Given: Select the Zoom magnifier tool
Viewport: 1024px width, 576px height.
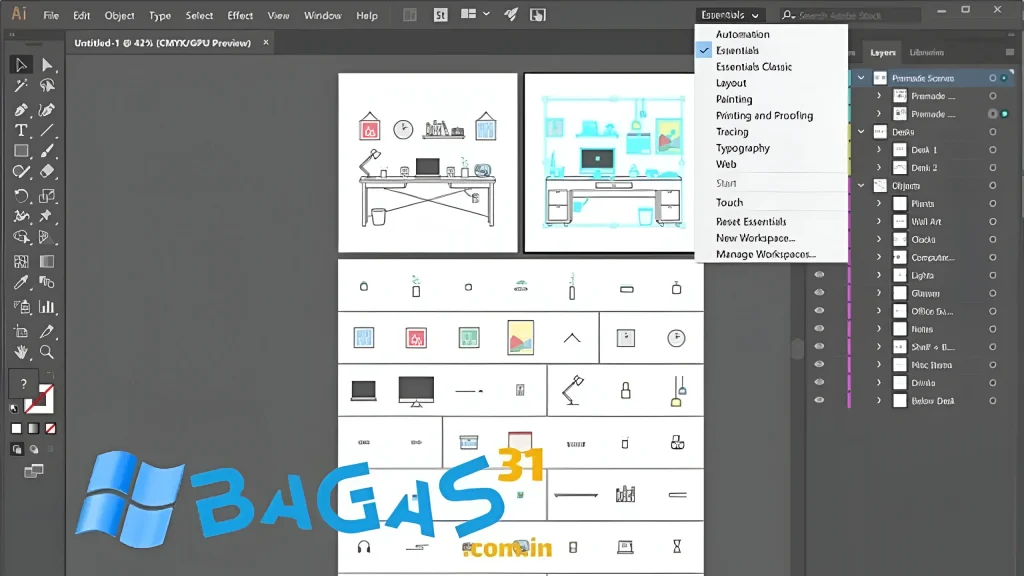Looking at the screenshot, I should coord(46,352).
